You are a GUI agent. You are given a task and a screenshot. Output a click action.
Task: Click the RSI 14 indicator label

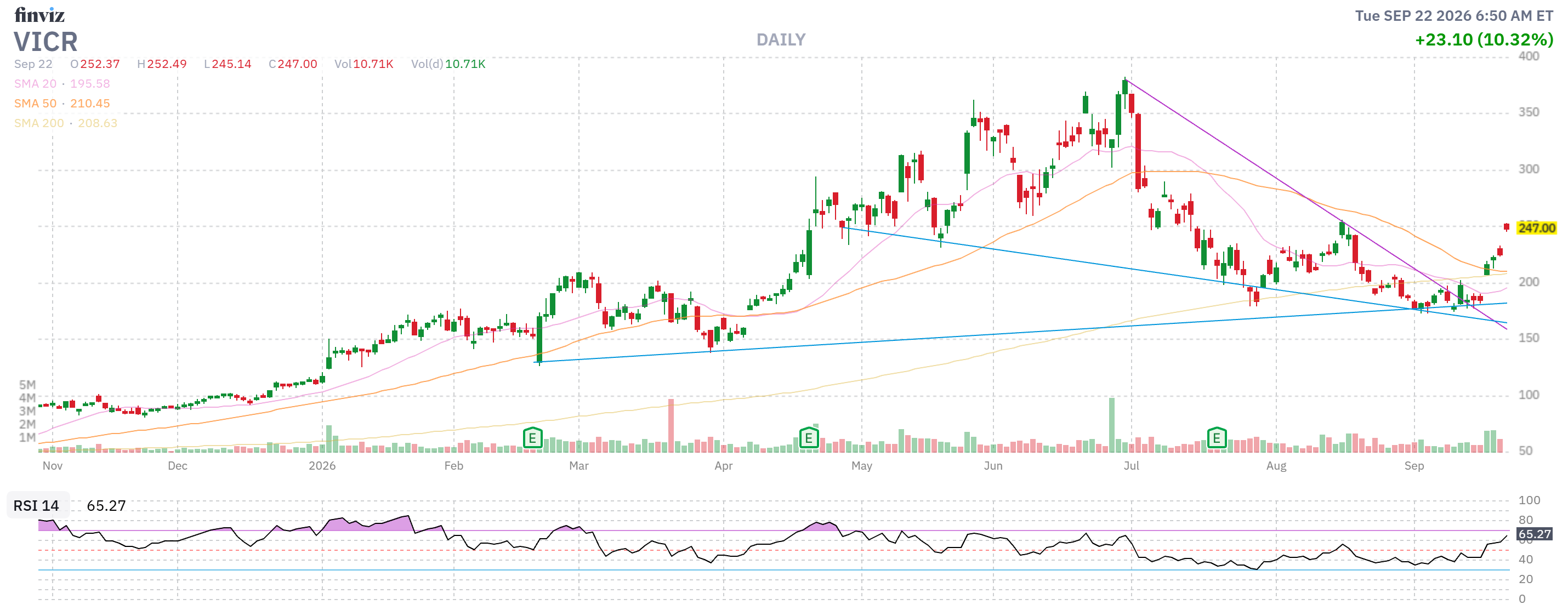[x=37, y=506]
